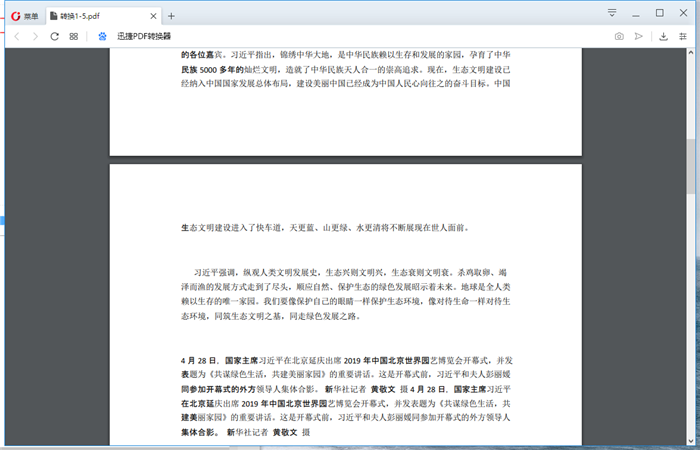Click the line starting 态环境，同筑生态文明之基
This screenshot has height=450, width=700.
[271, 316]
